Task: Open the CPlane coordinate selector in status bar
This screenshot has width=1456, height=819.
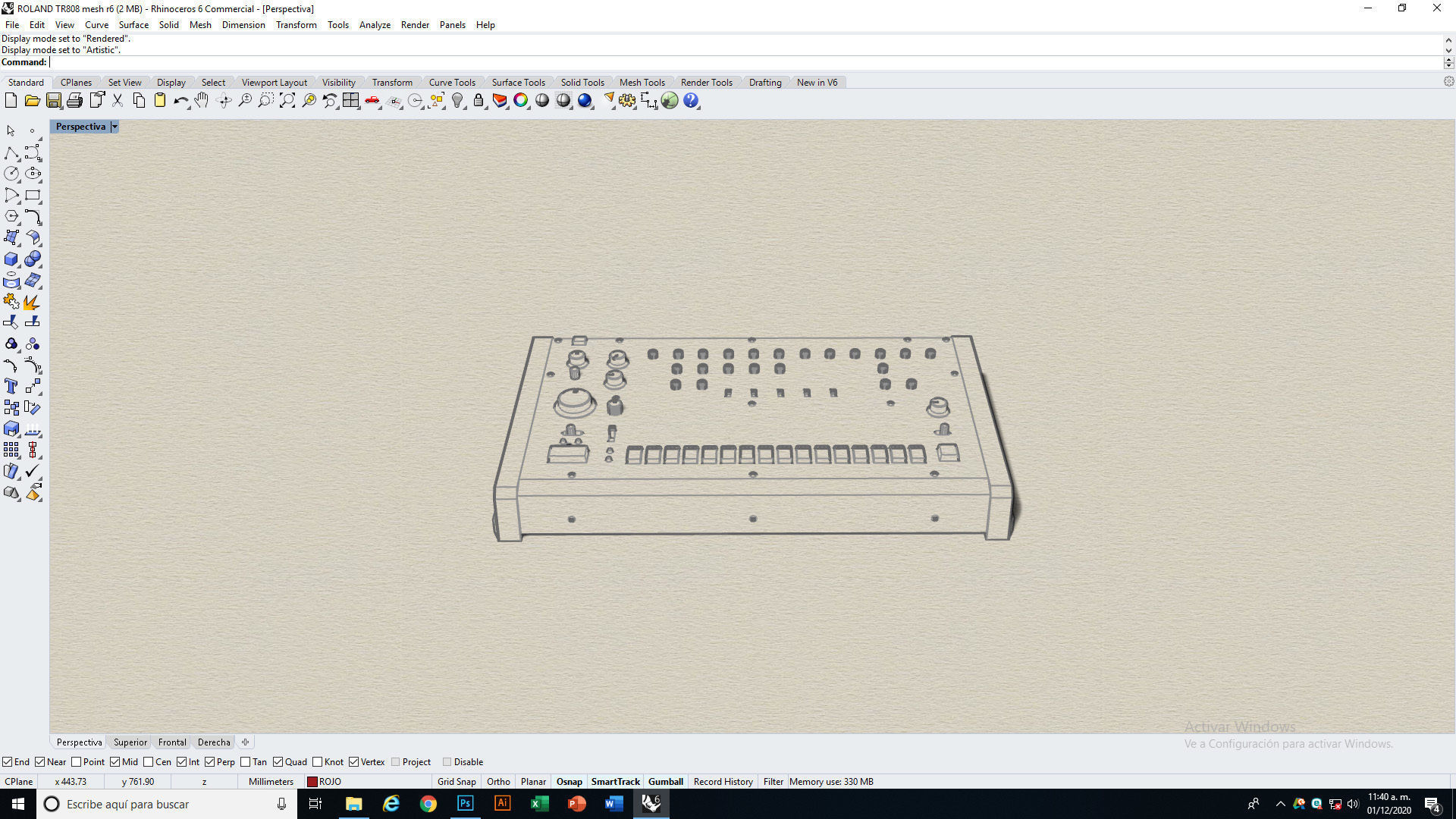Action: tap(19, 782)
